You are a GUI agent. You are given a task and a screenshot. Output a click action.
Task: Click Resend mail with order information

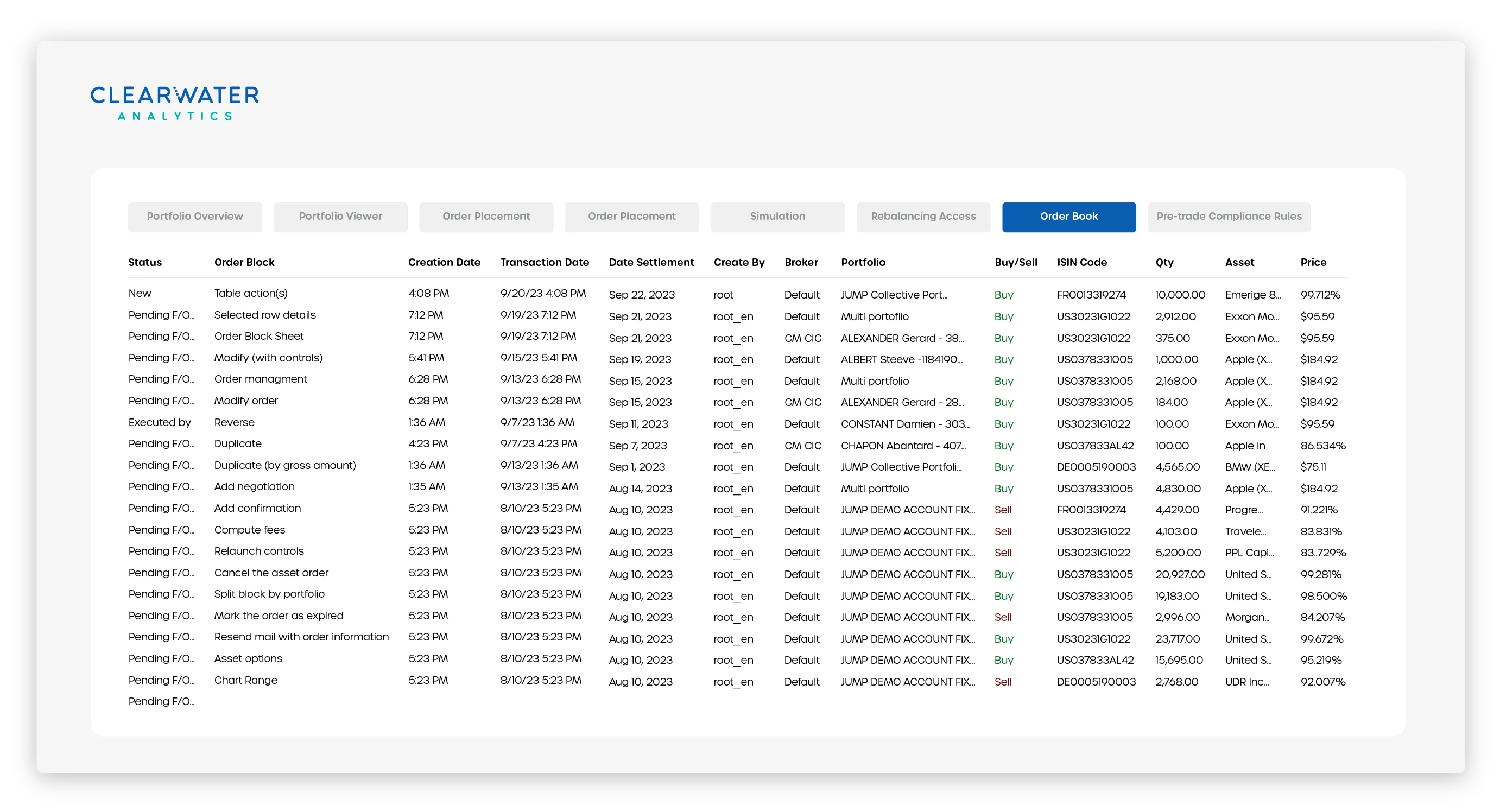pos(301,637)
